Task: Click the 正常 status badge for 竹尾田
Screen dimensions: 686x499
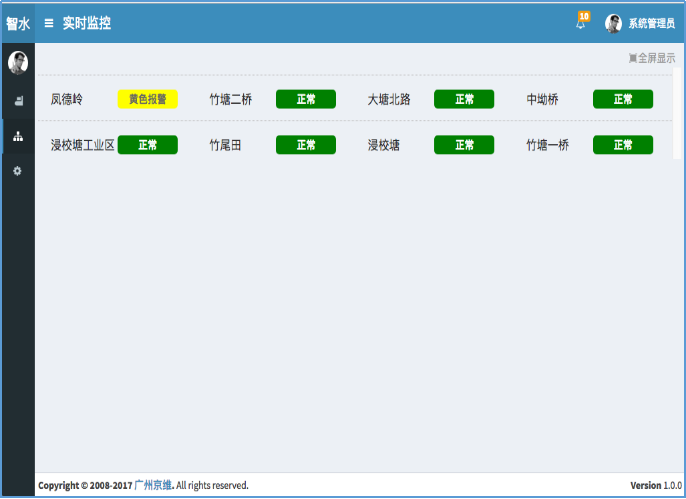Action: pyautogui.click(x=305, y=145)
